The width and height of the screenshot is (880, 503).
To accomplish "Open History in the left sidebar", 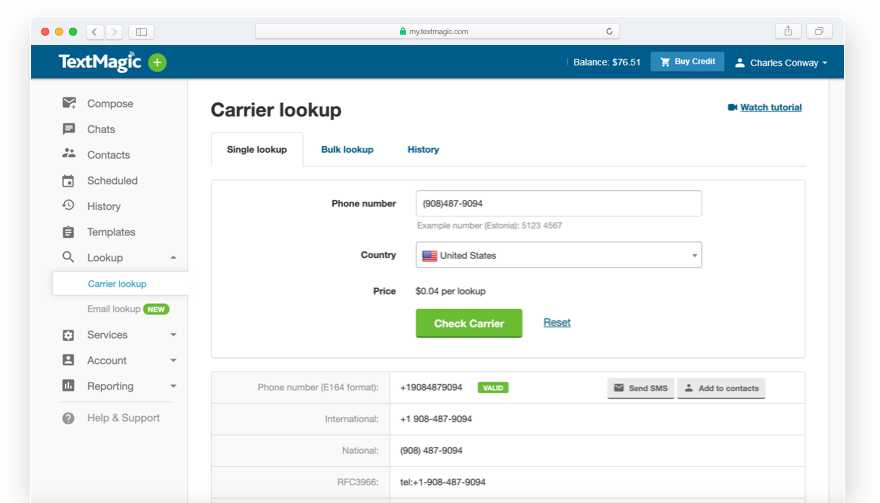I will point(104,206).
